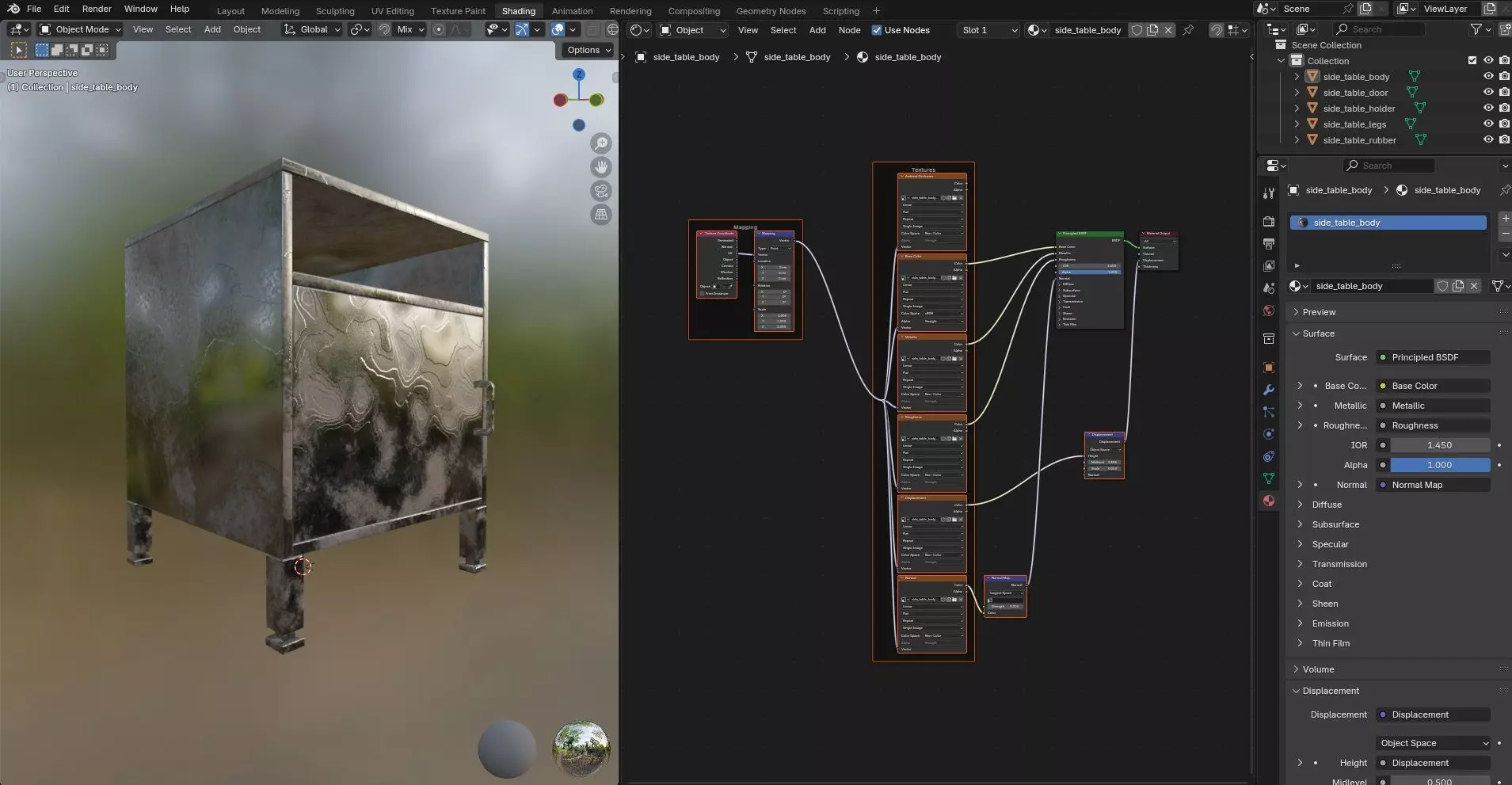
Task: Open Global transform orientation dropdown
Action: (312, 30)
